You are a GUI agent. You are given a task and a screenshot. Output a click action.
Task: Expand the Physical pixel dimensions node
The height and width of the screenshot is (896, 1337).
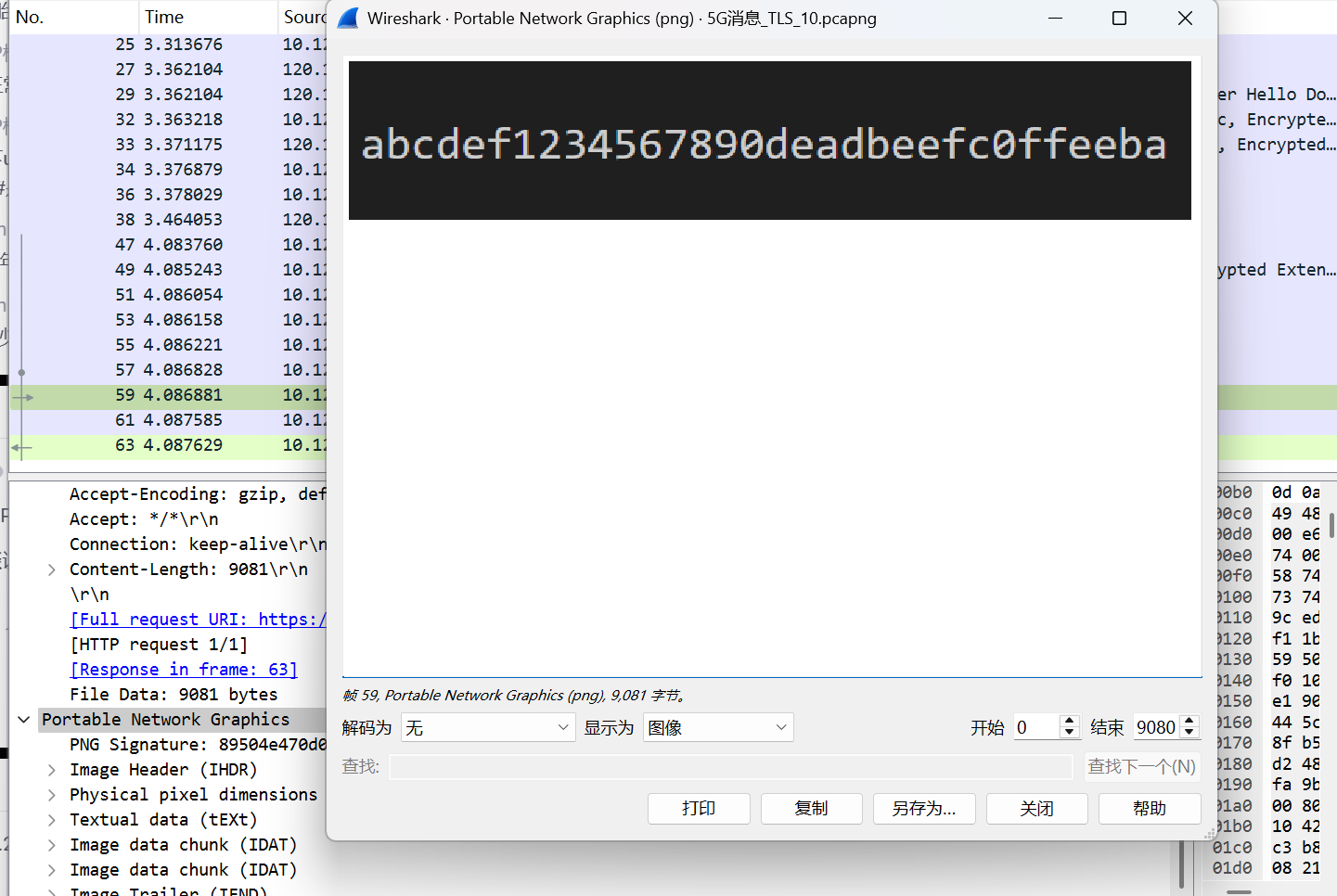pyautogui.click(x=52, y=795)
